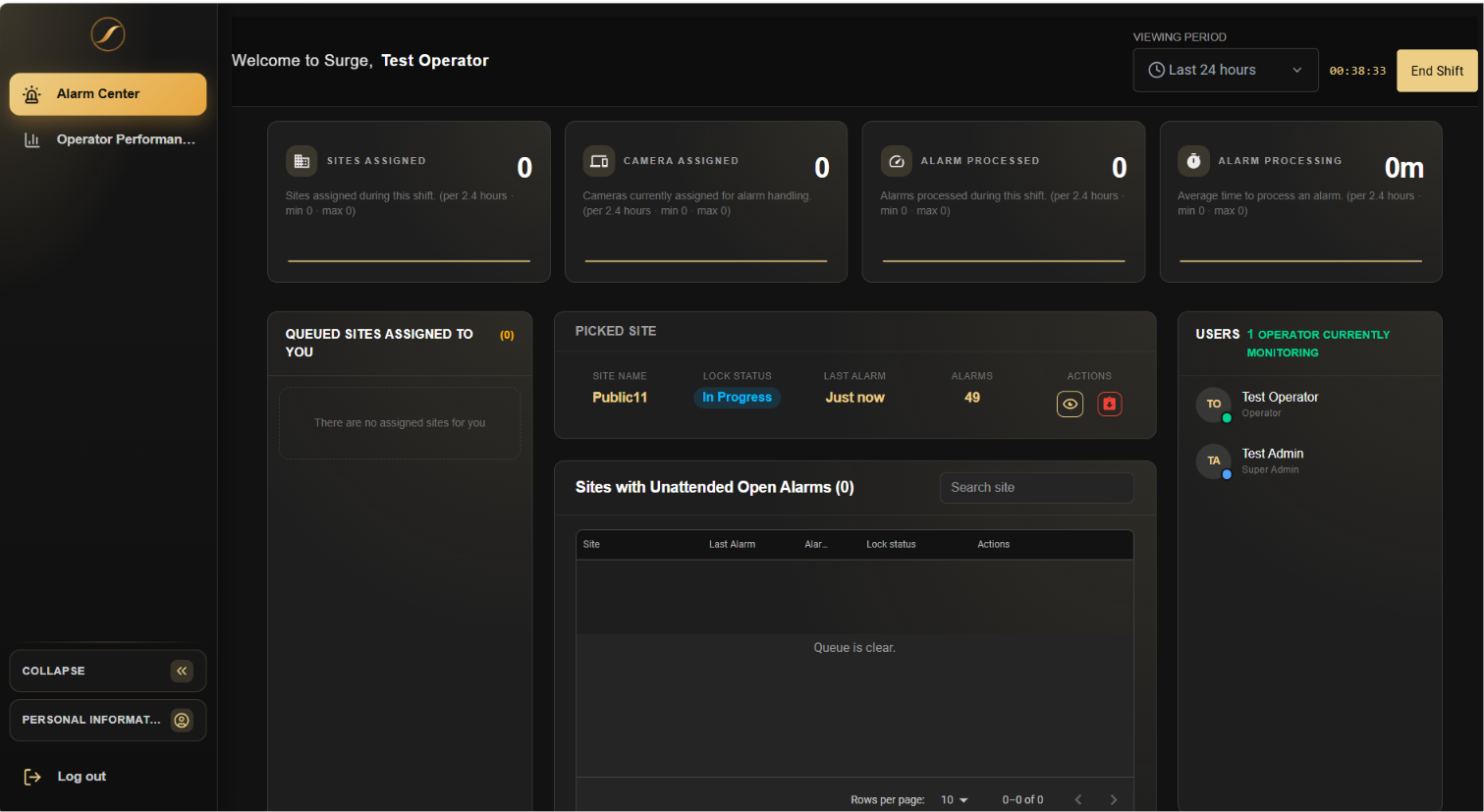Click the Site column header
The height and width of the screenshot is (812, 1484).
pos(591,544)
